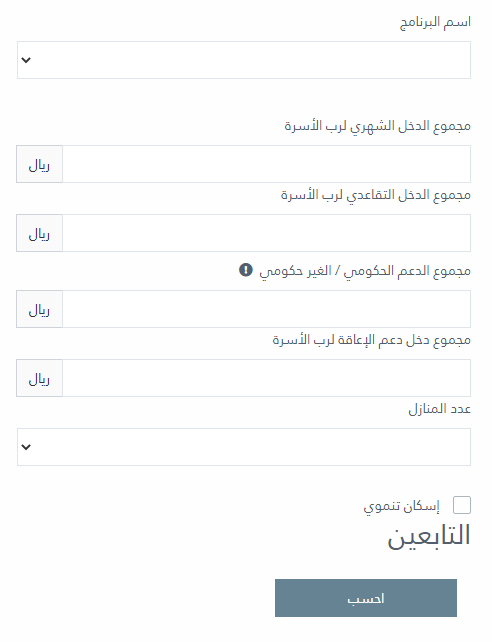
Task: Click ريال addon of retirement income field
Action: tap(39, 233)
